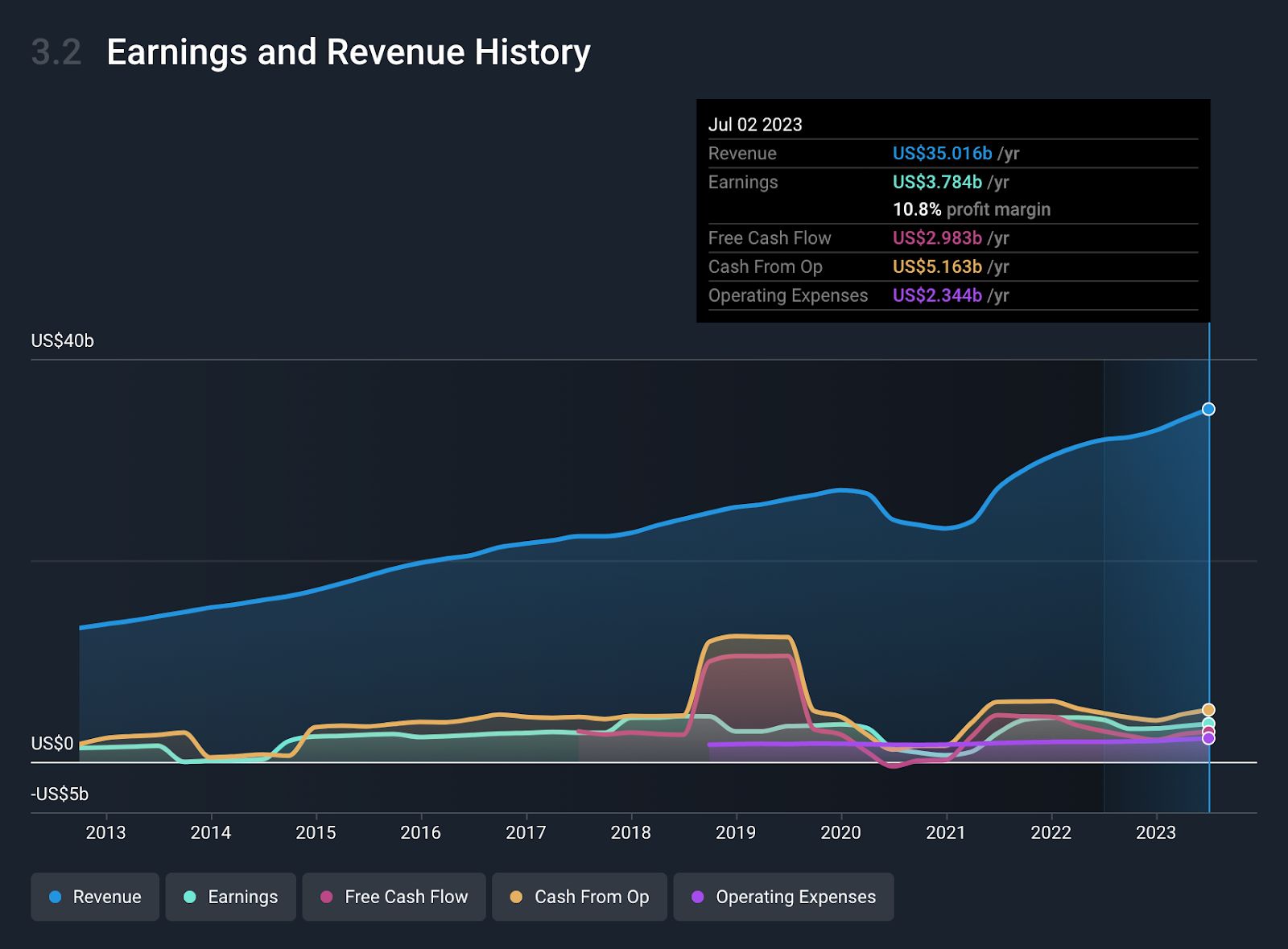Click the -US$5b y-axis label
This screenshot has width=1288, height=949.
60,794
